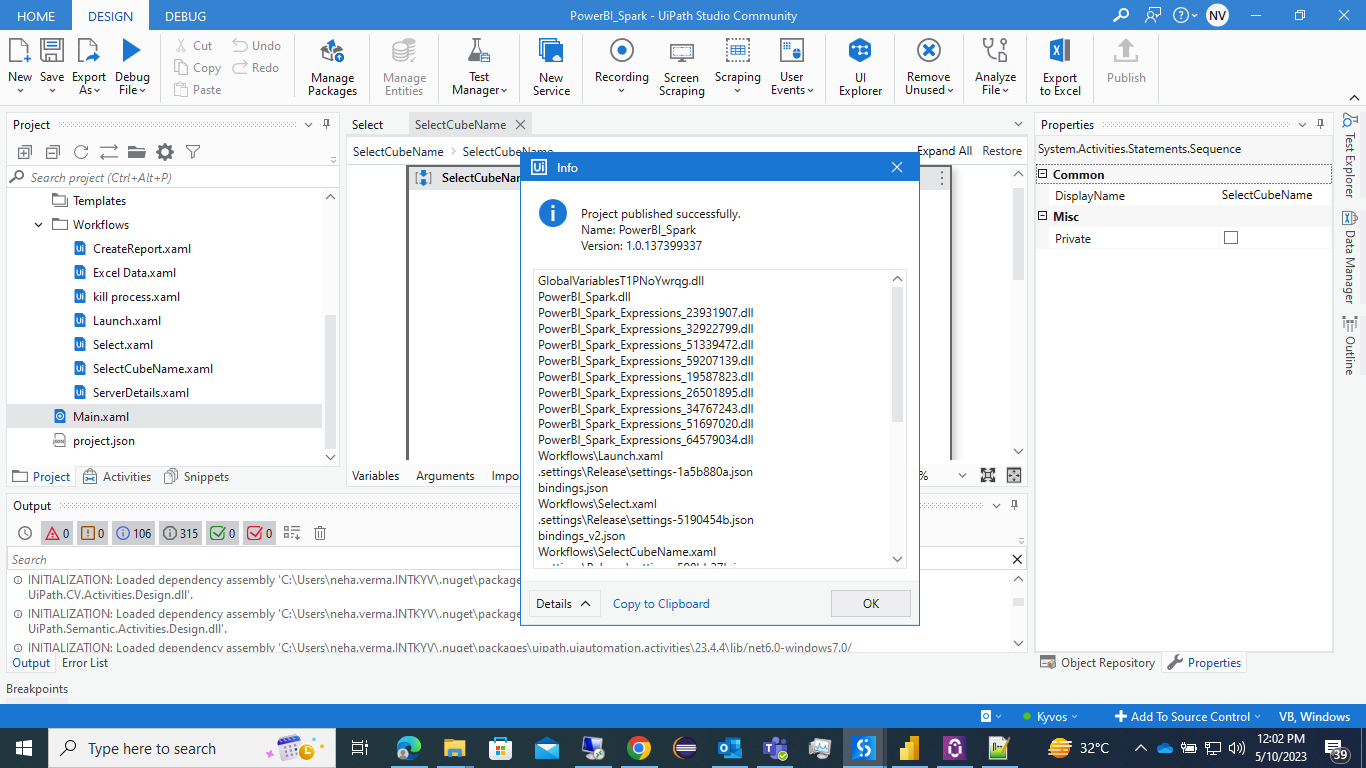
Task: Dismiss the dialog with the OK button
Action: (870, 603)
